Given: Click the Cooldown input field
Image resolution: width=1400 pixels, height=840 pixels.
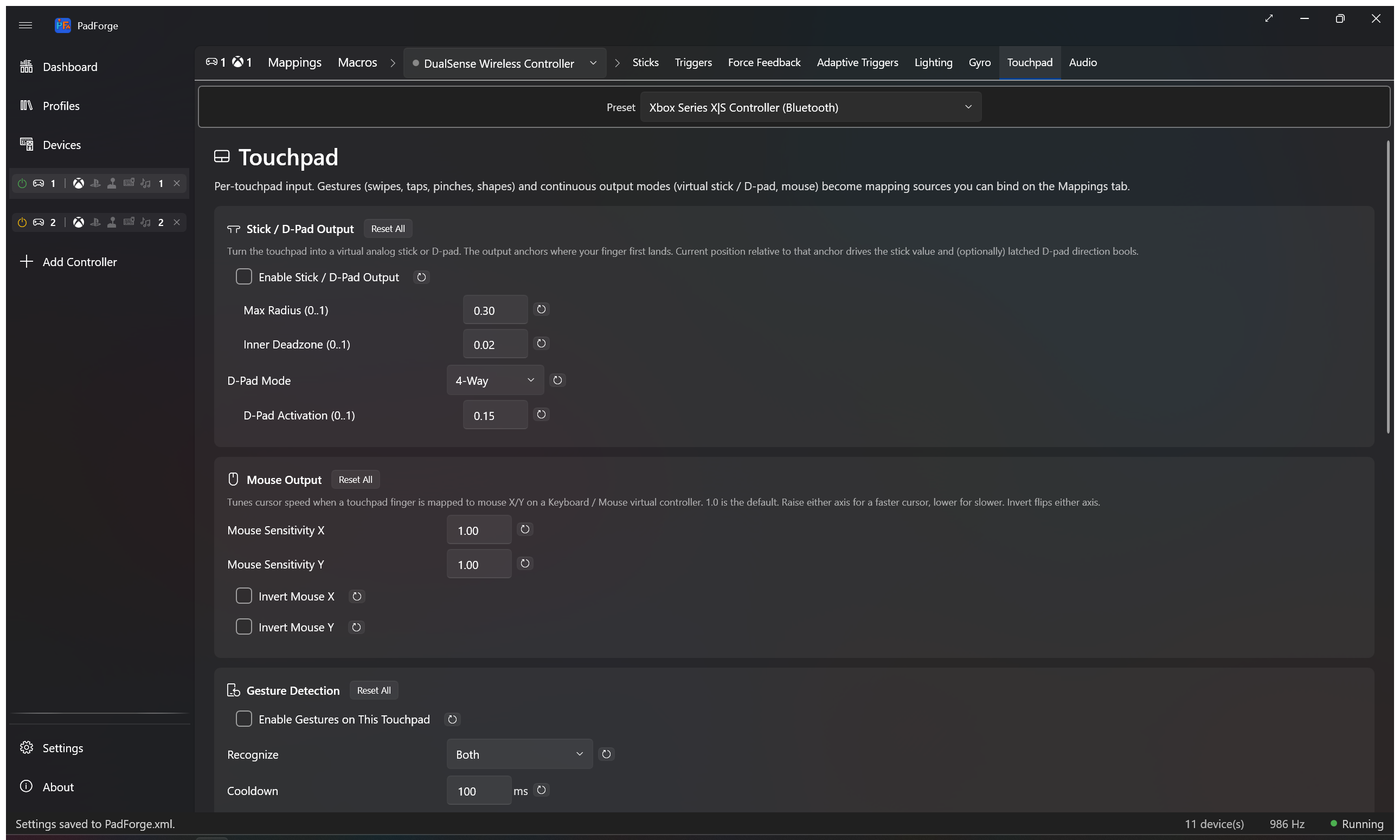Looking at the screenshot, I should (479, 791).
